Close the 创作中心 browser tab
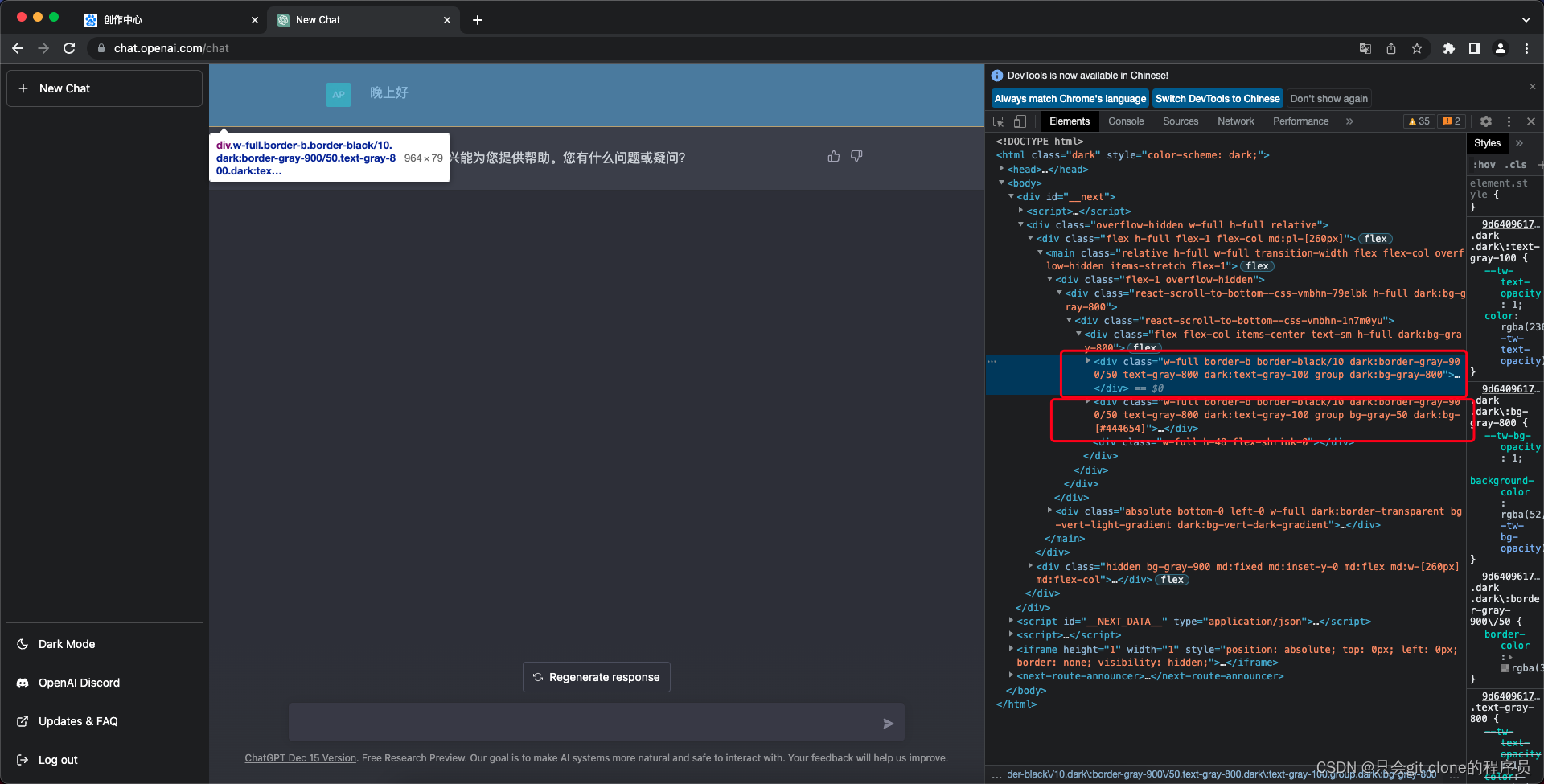1544x784 pixels. tap(255, 20)
